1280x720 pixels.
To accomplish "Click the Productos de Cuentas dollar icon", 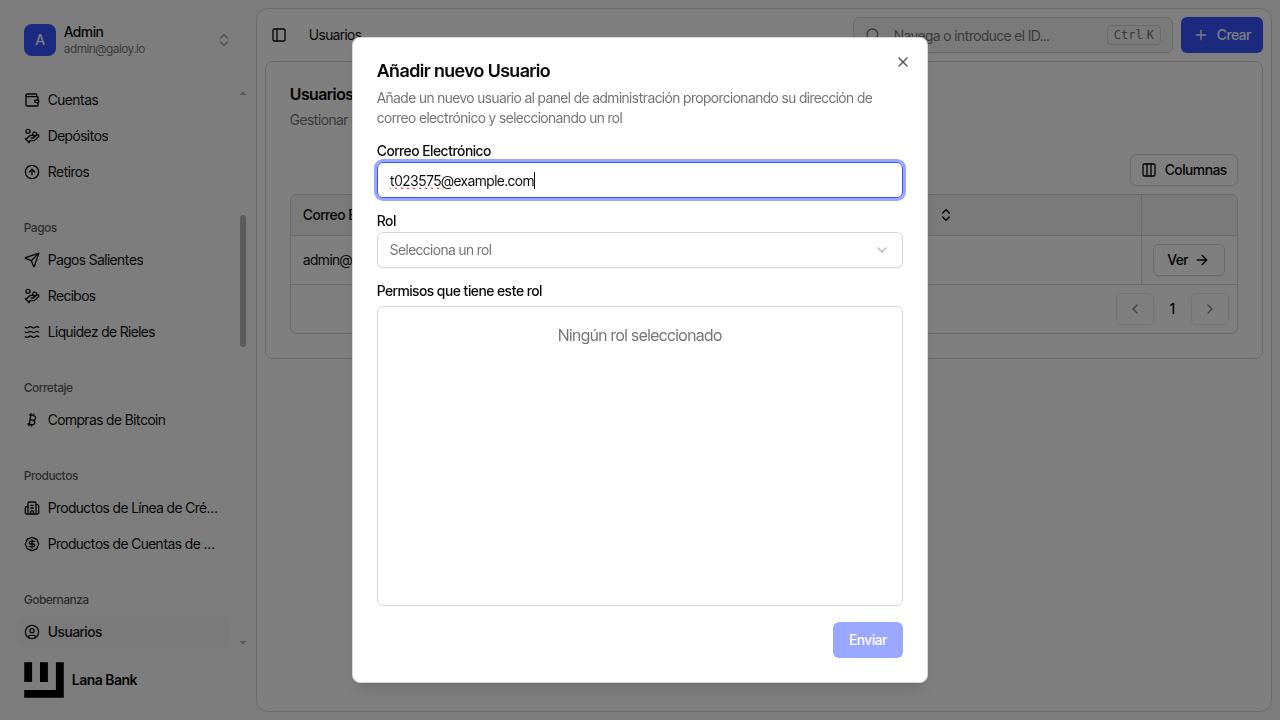I will (x=32, y=544).
